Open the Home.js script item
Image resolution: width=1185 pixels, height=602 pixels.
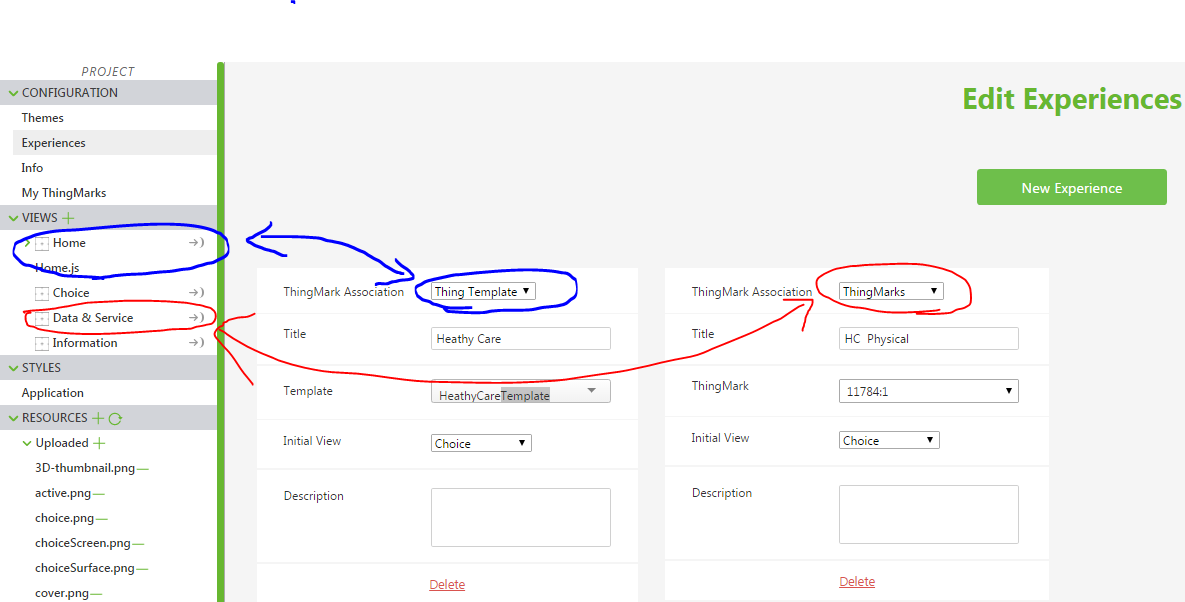click(x=57, y=267)
